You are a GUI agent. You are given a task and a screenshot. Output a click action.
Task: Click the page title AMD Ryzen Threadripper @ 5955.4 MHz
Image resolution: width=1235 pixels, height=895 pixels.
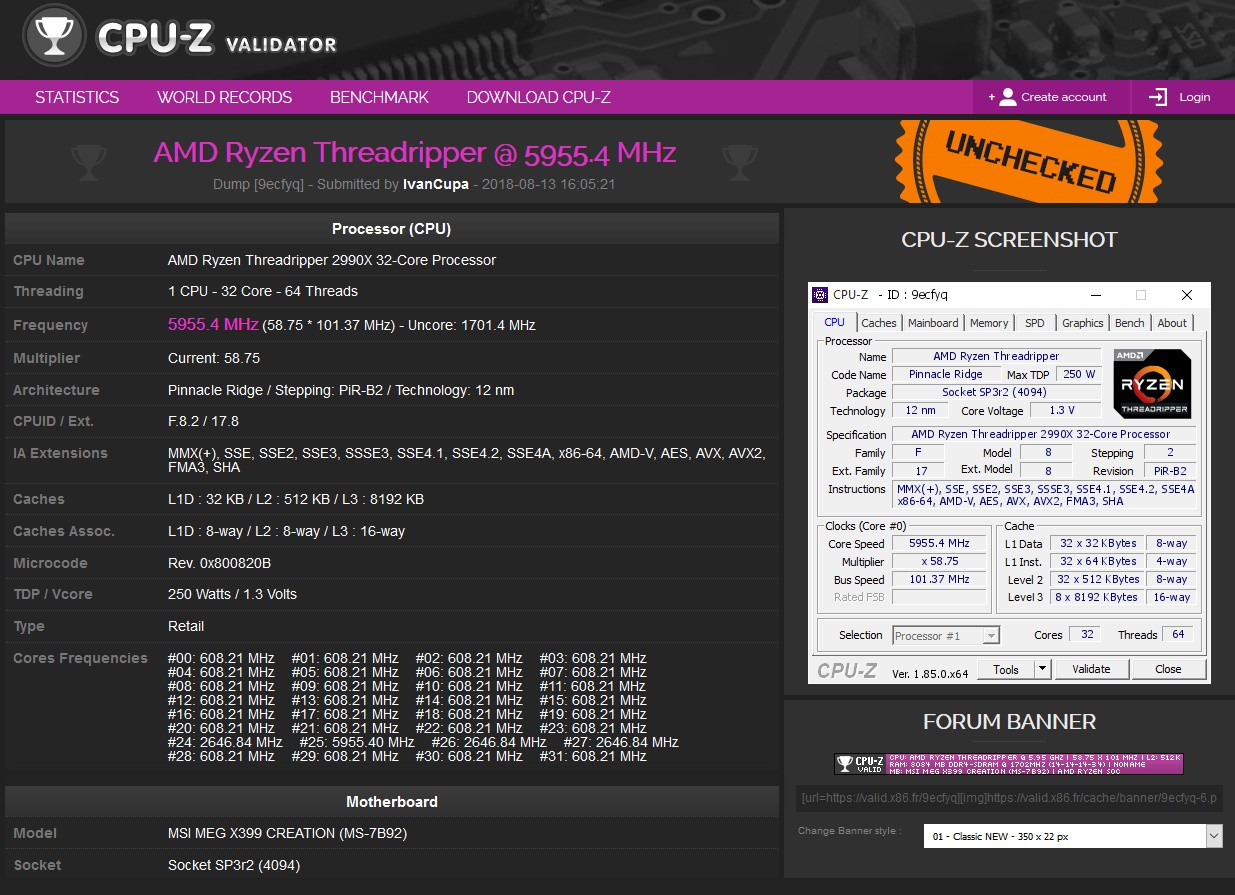point(415,152)
